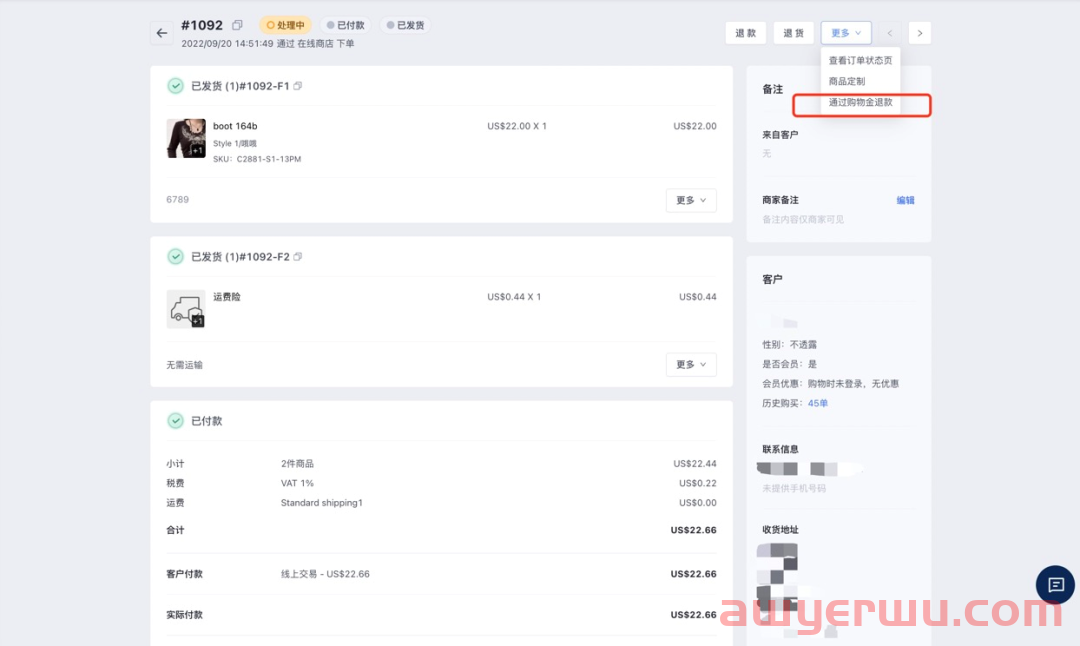
Task: Go to previous order chevron
Action: [x=889, y=33]
